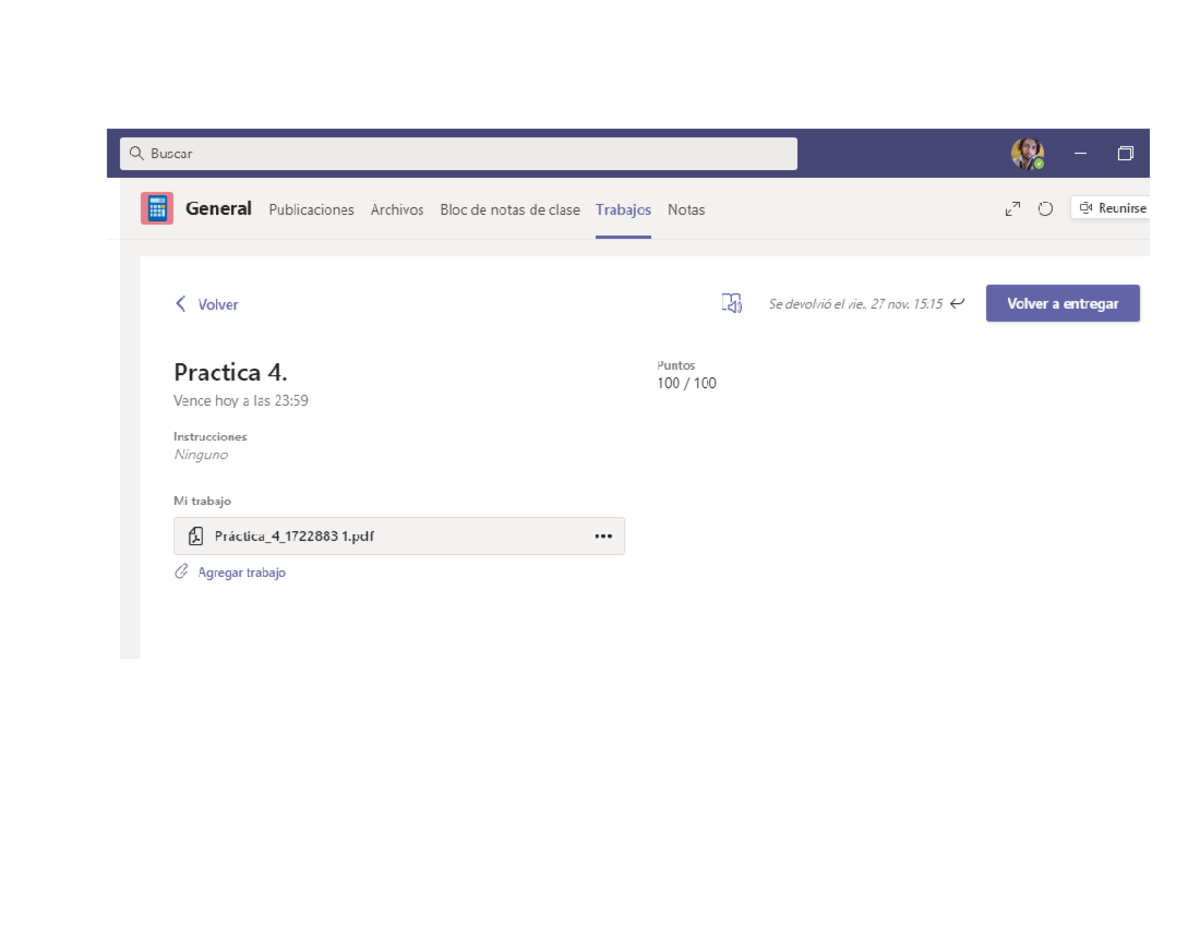Open the Práctica_4_1722883 1.pdf file
1200x927 pixels.
(294, 536)
